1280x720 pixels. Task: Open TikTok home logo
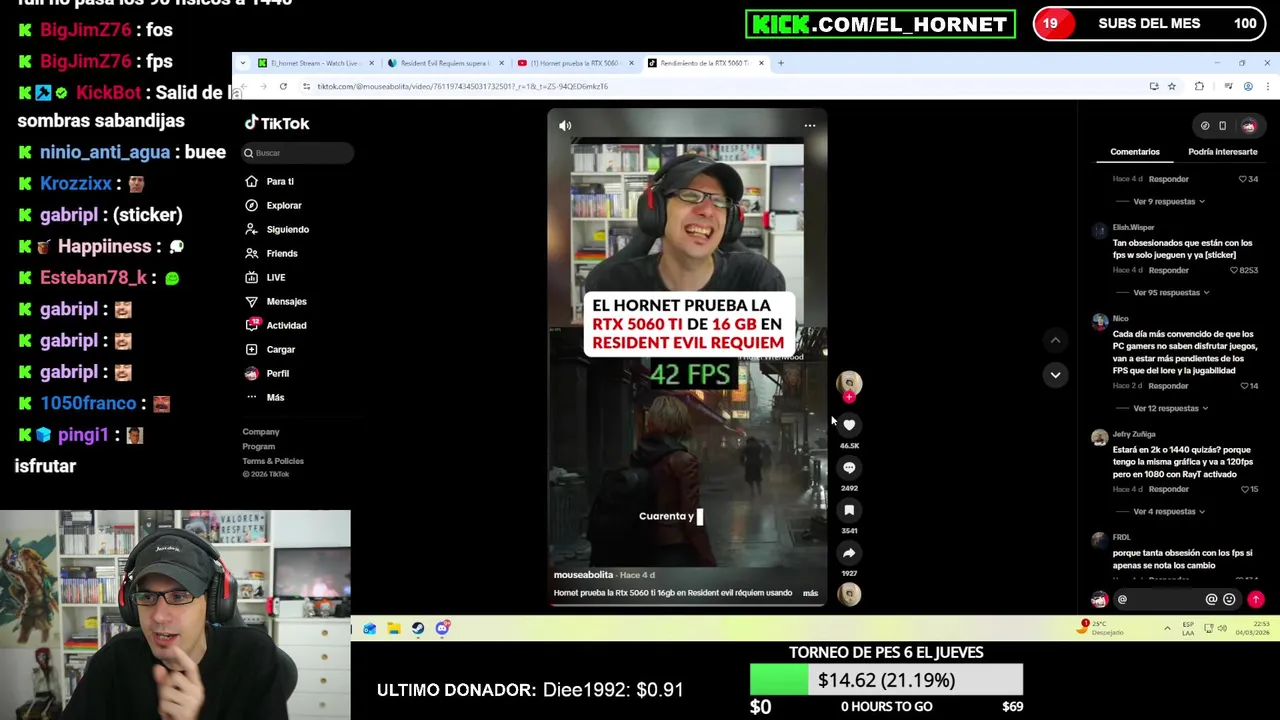click(x=277, y=123)
